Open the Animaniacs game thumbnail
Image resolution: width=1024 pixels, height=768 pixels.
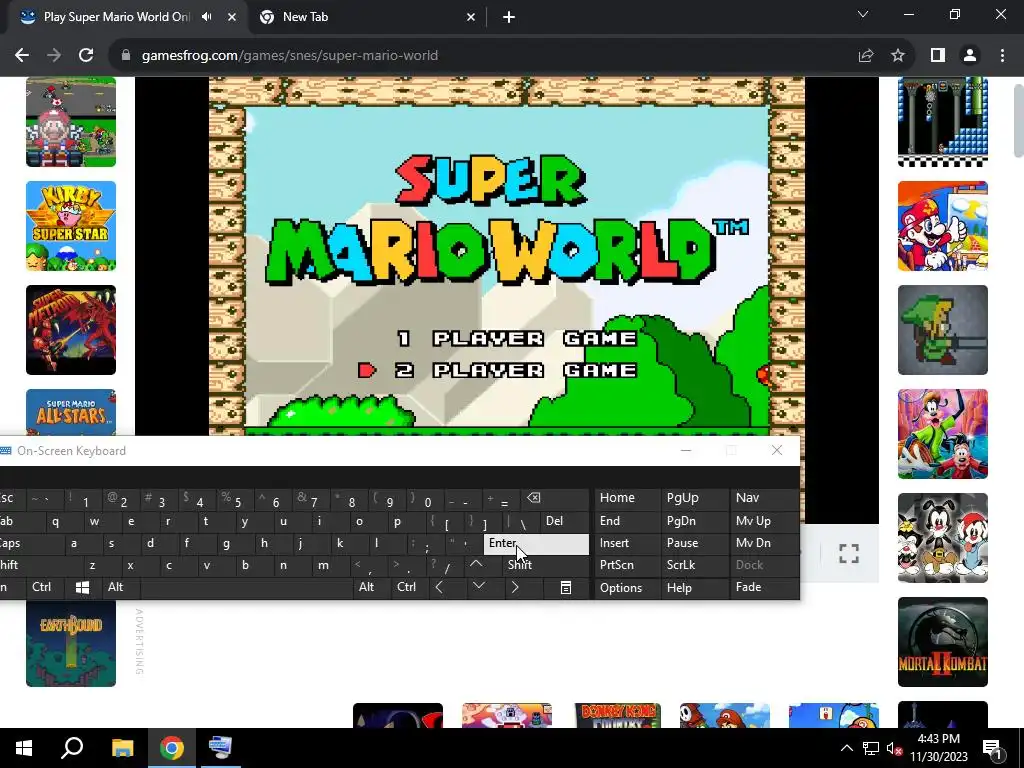point(943,538)
